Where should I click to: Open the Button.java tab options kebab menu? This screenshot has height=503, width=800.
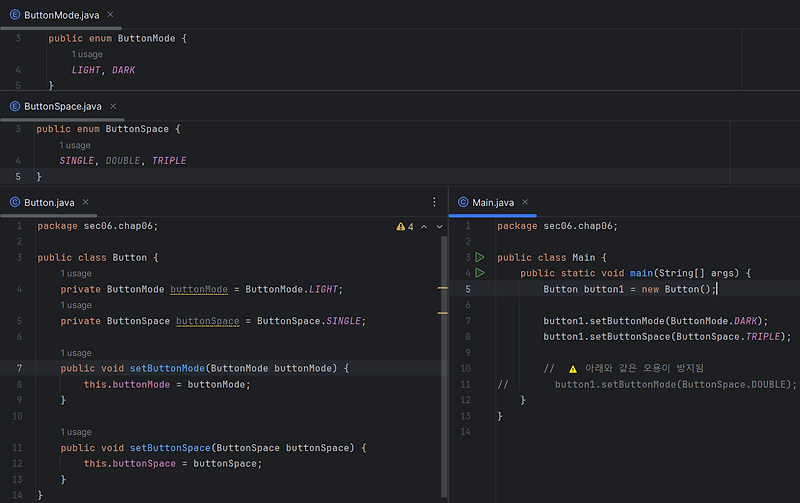(x=434, y=202)
